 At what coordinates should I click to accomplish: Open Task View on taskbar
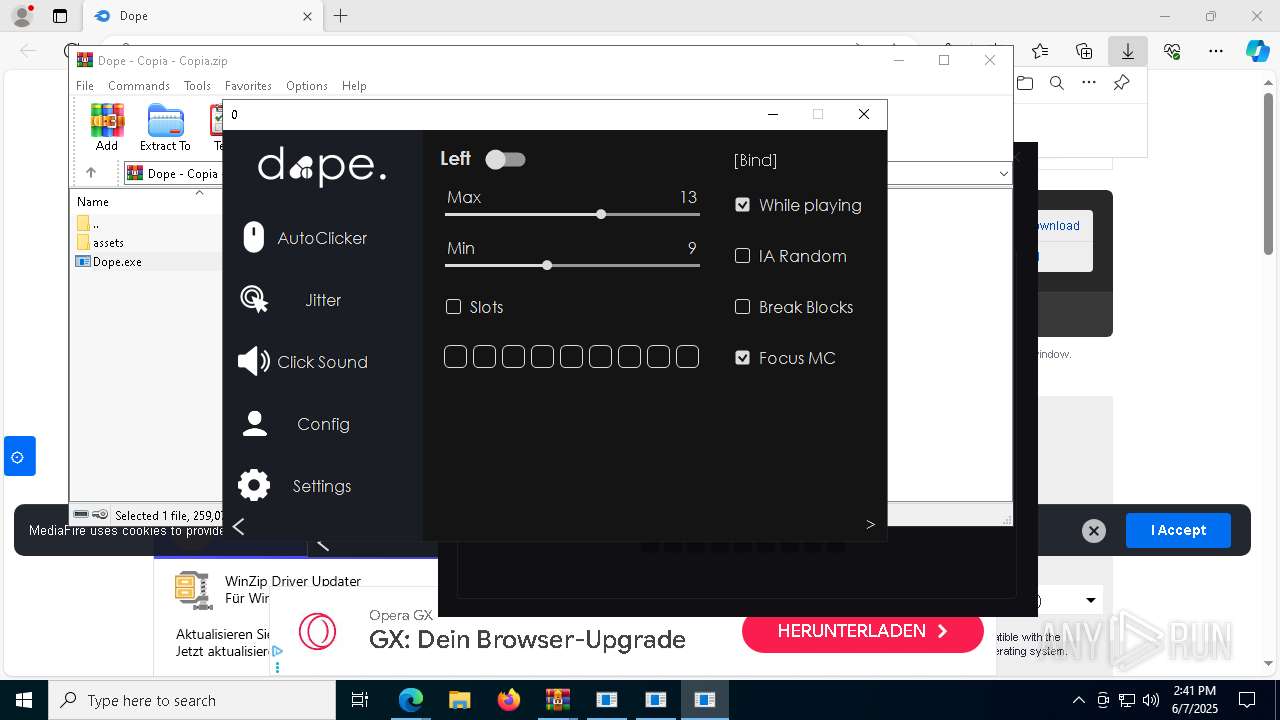[x=360, y=700]
